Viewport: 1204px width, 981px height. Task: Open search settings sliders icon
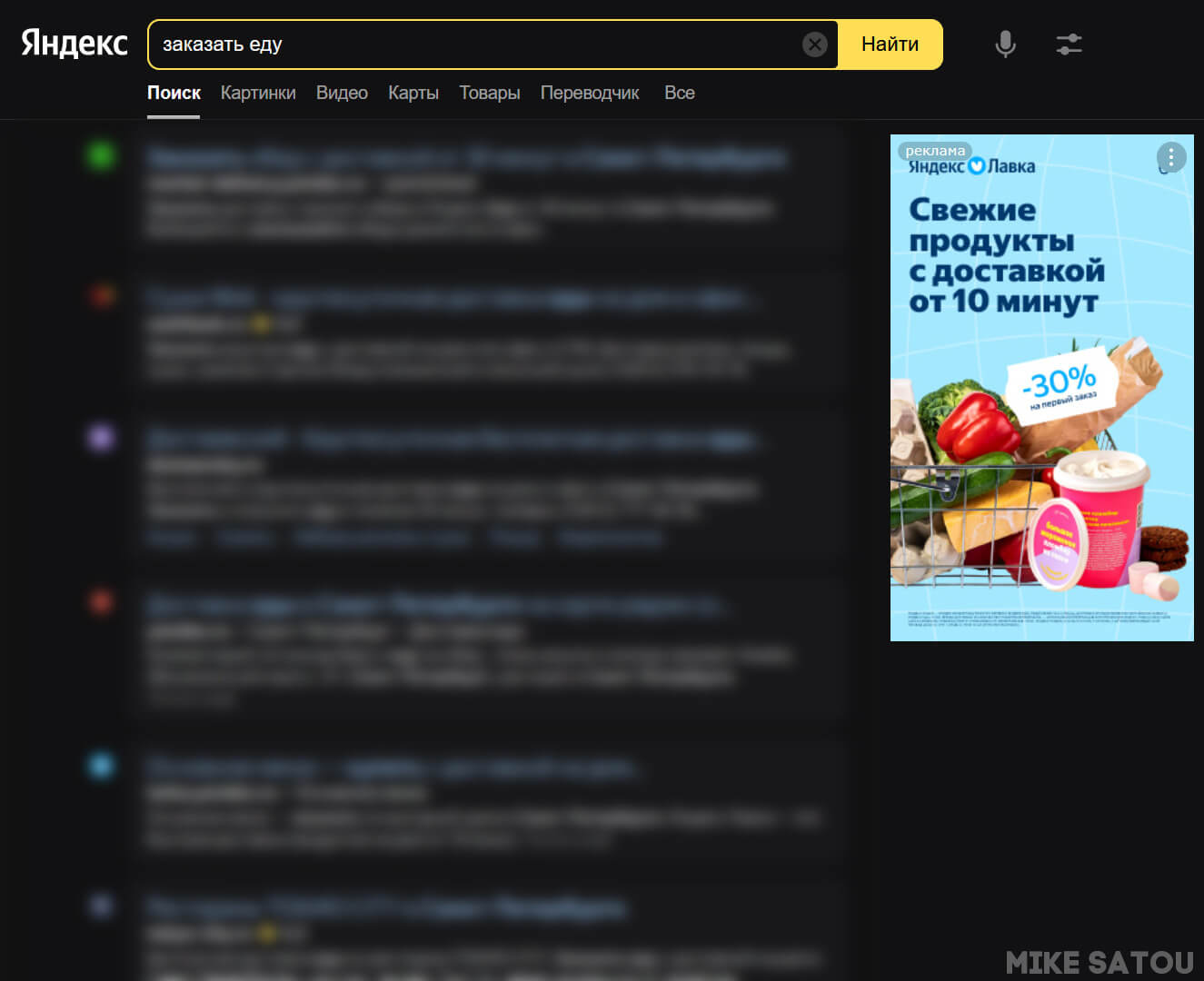point(1070,44)
